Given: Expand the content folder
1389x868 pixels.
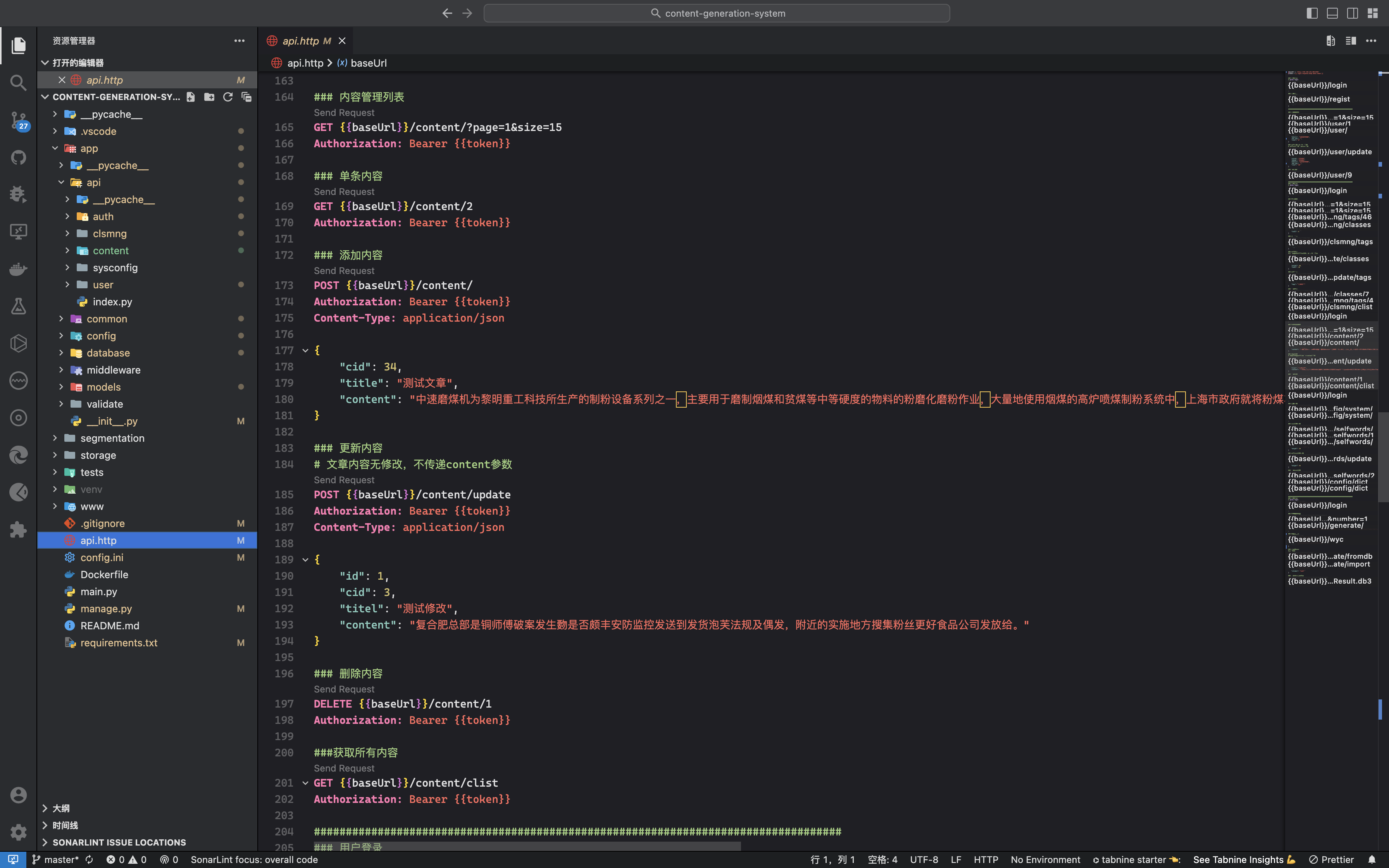Looking at the screenshot, I should pos(67,250).
